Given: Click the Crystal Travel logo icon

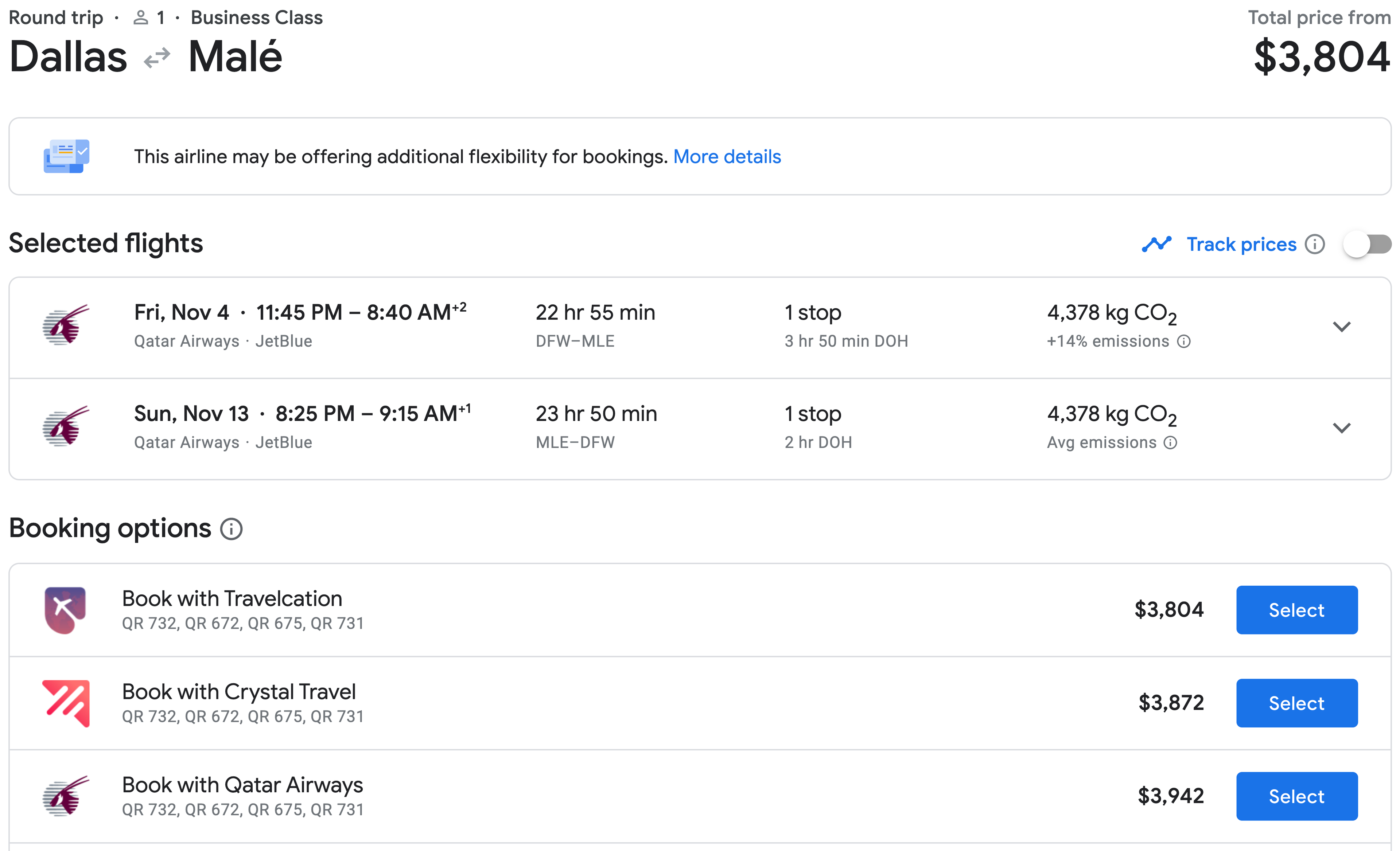Looking at the screenshot, I should [x=66, y=703].
